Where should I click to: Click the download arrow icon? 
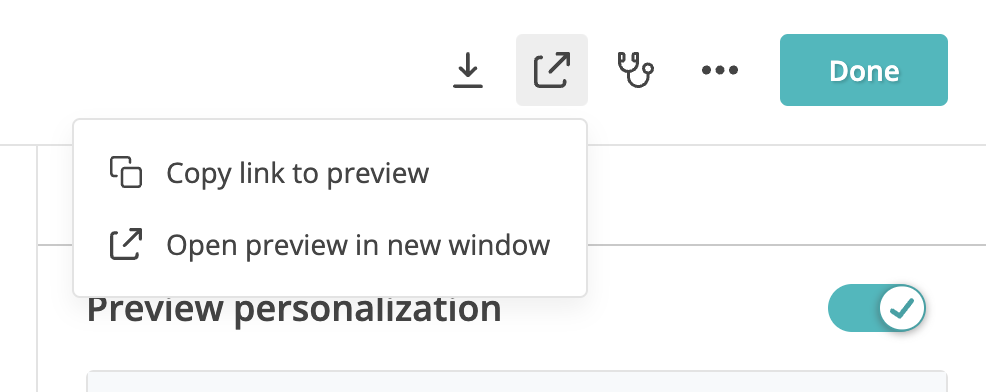[x=468, y=70]
